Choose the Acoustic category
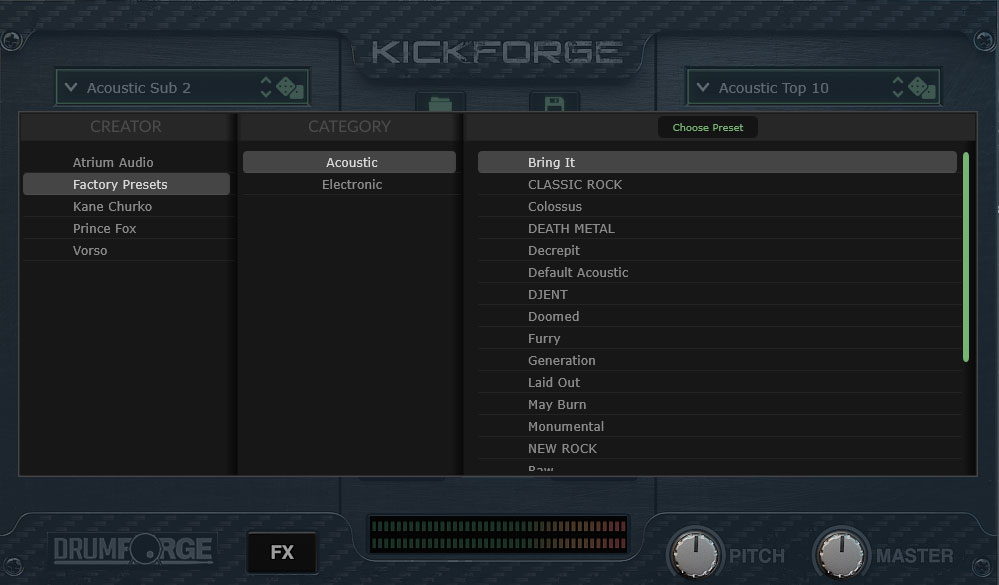The image size is (999, 585). [349, 162]
